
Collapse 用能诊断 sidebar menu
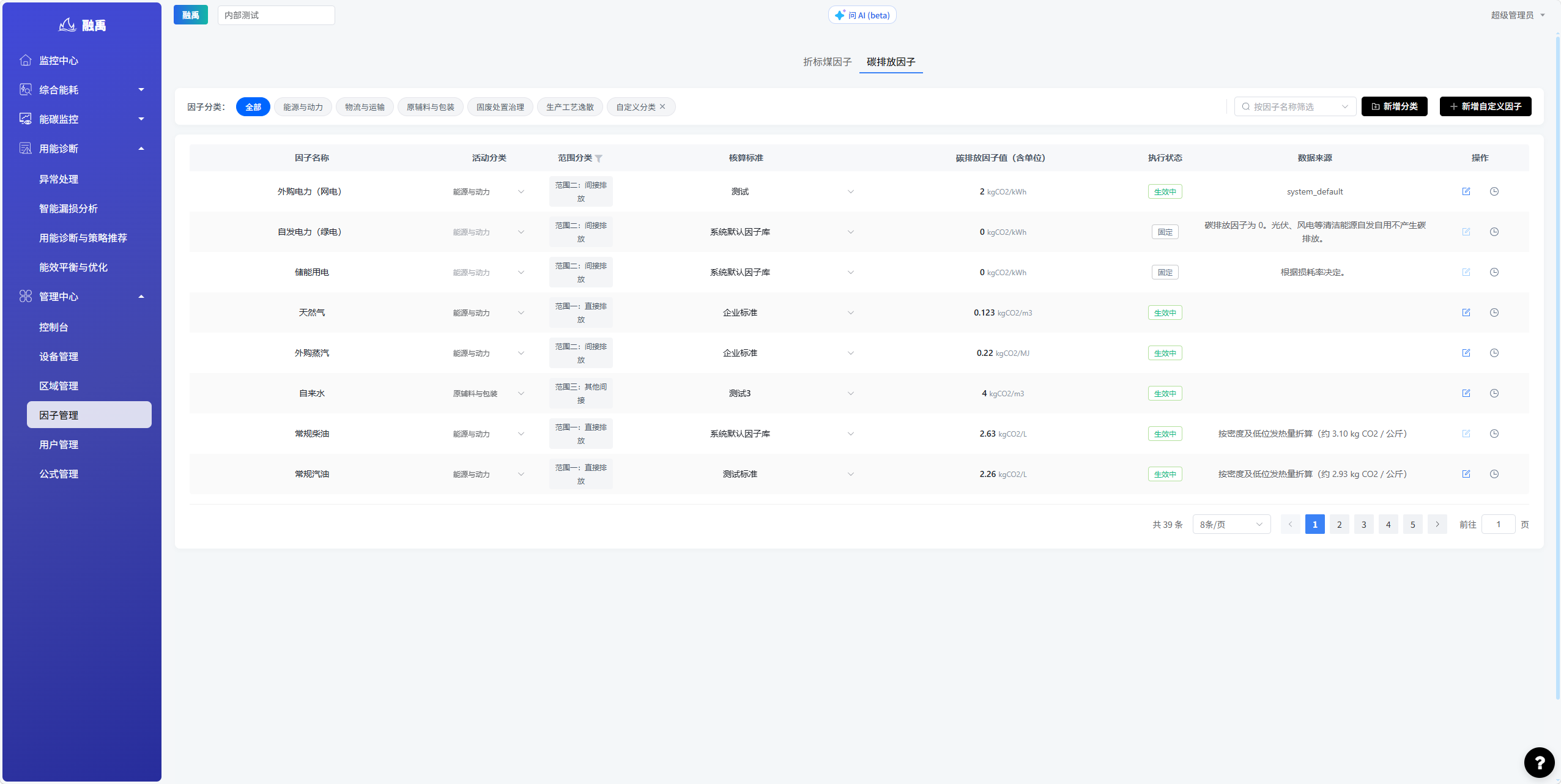click(x=82, y=149)
